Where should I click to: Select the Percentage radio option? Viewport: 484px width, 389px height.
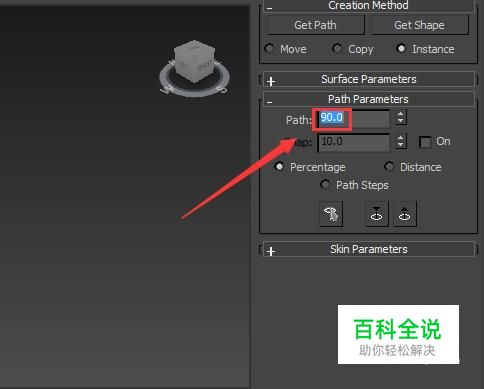(x=279, y=166)
